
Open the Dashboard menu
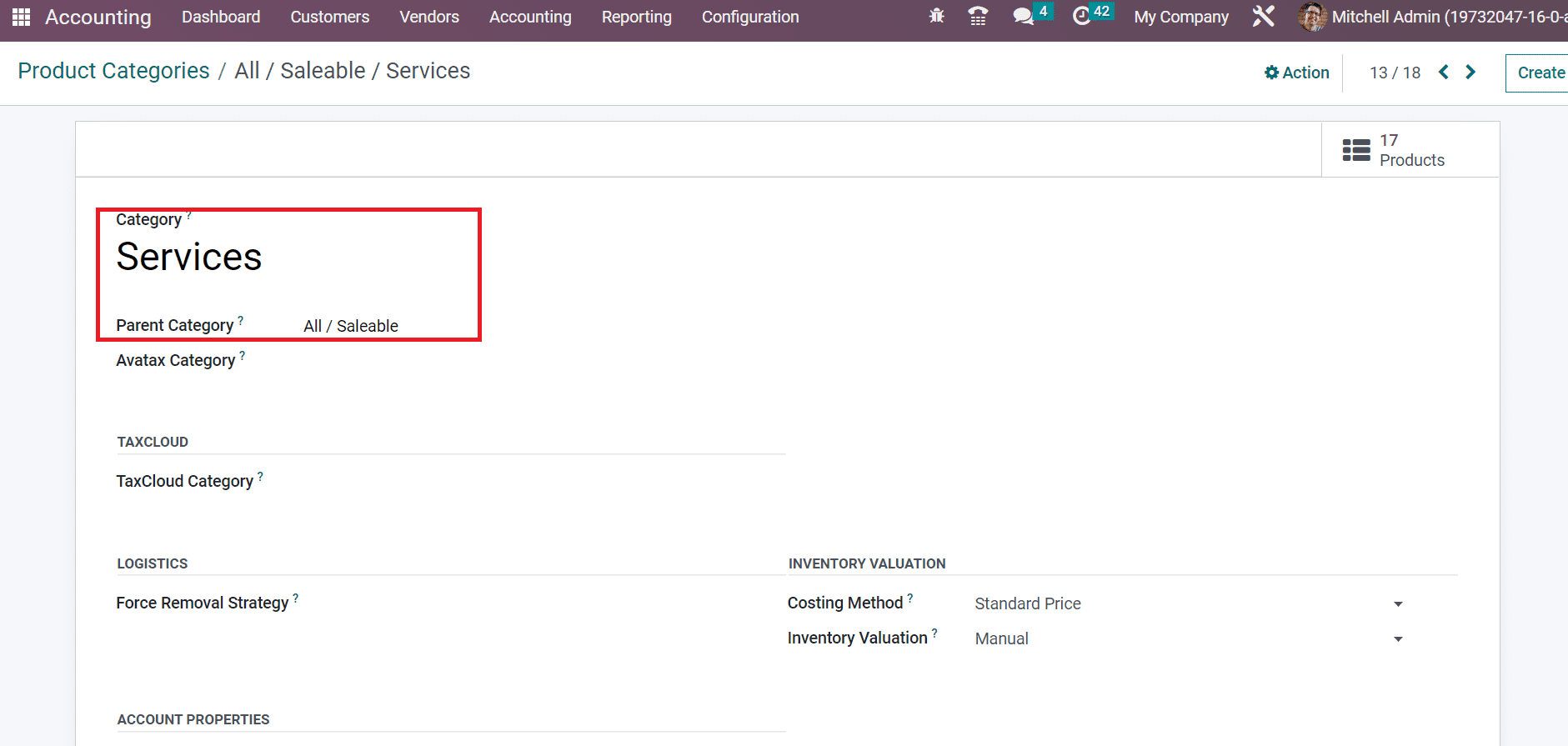coord(221,17)
